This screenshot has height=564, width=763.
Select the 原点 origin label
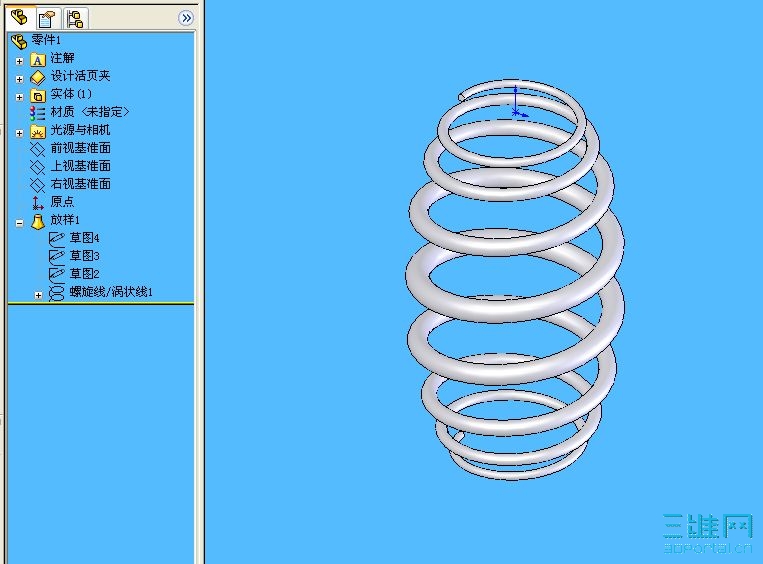[x=62, y=201]
